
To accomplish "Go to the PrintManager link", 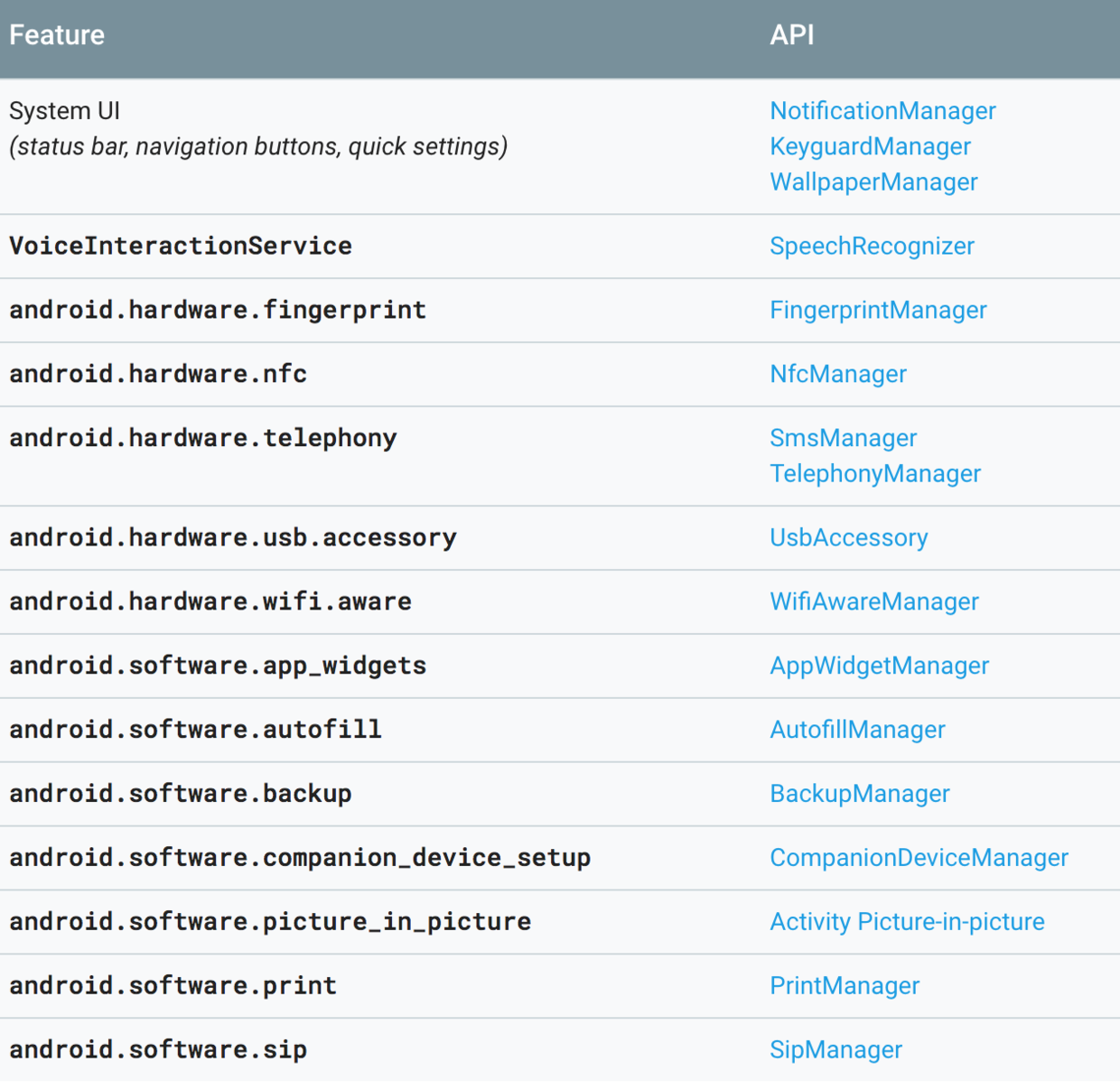I will click(x=845, y=986).
